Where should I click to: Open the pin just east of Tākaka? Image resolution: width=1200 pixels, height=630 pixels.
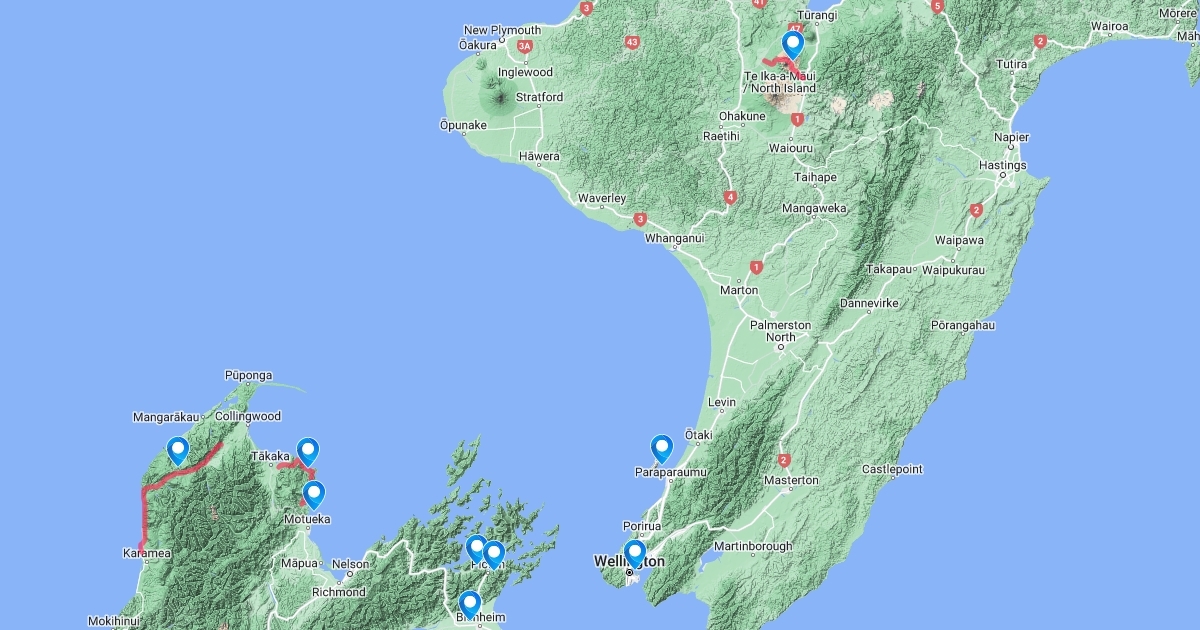coord(307,453)
